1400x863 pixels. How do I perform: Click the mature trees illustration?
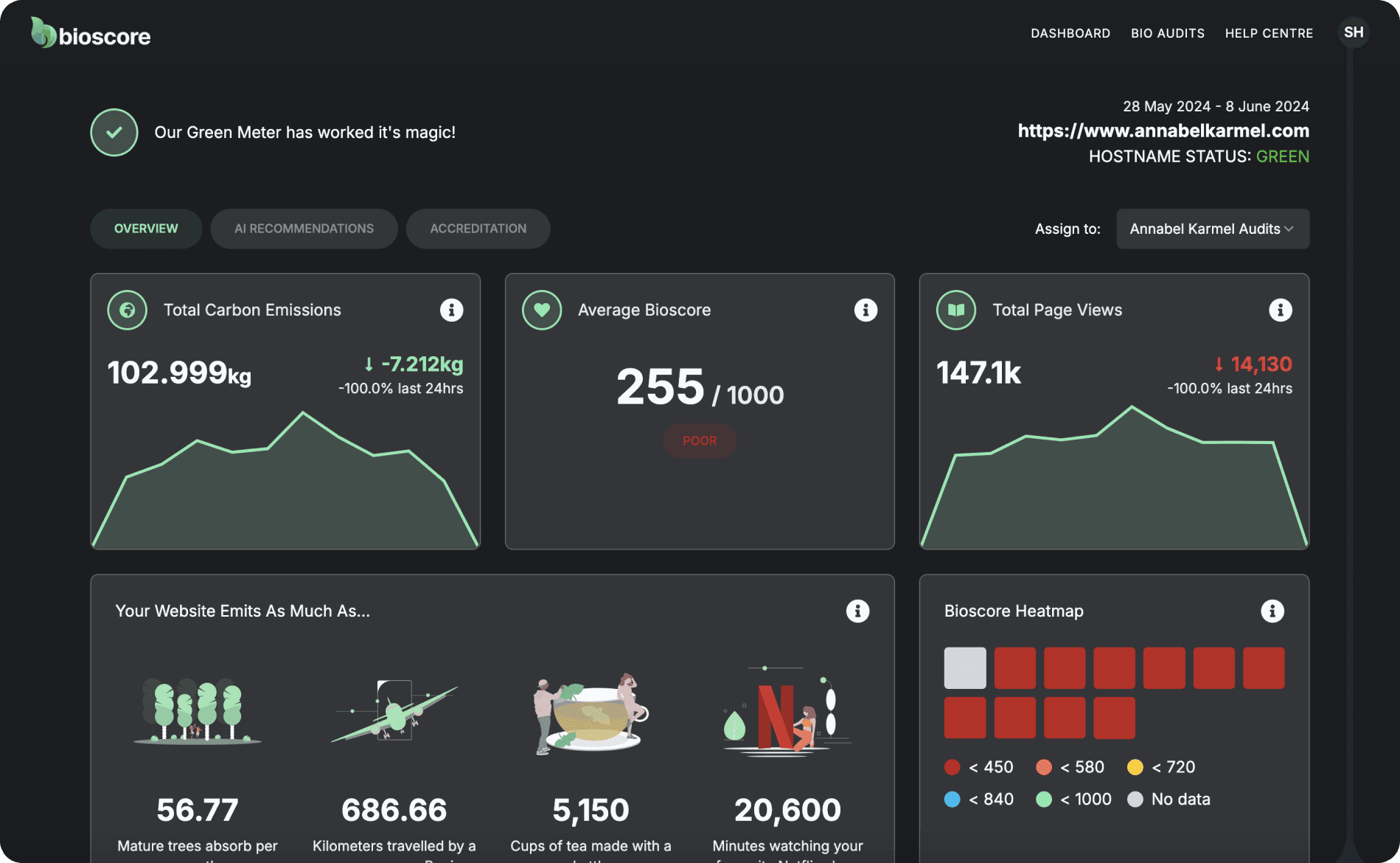click(x=198, y=711)
